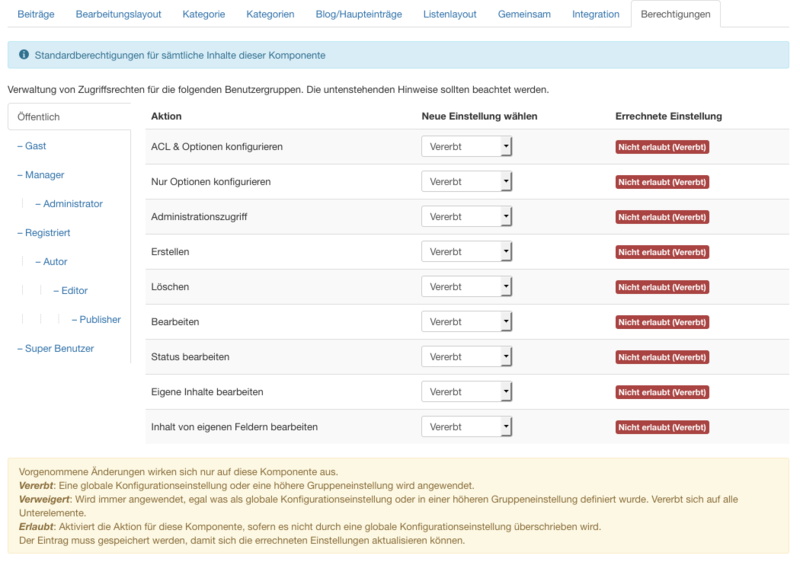Click 'Standardberechtigungen für sämtliche Inhalte' notice text
800x562 pixels.
tap(180, 55)
